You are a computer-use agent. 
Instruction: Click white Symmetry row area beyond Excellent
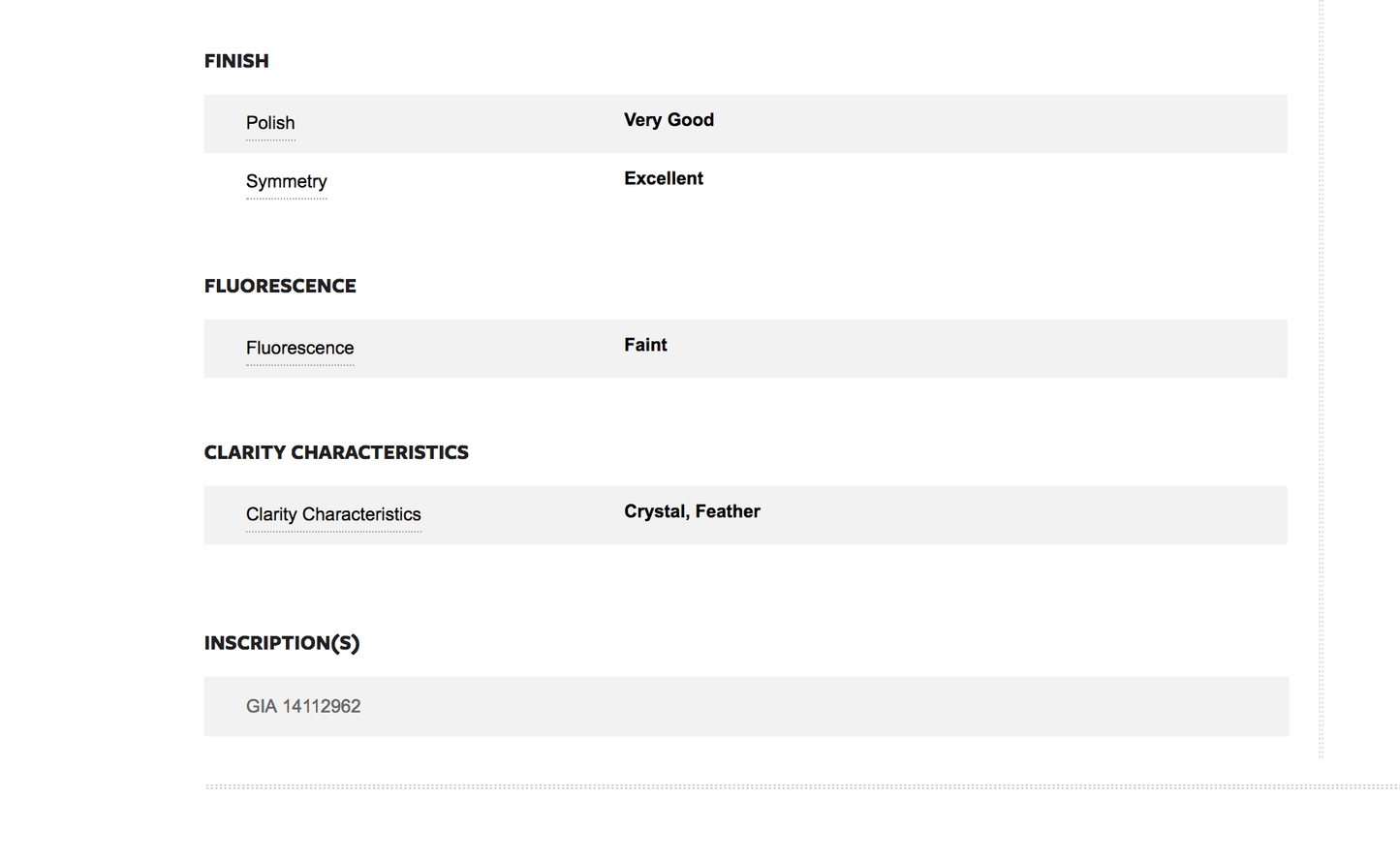[x=998, y=181]
